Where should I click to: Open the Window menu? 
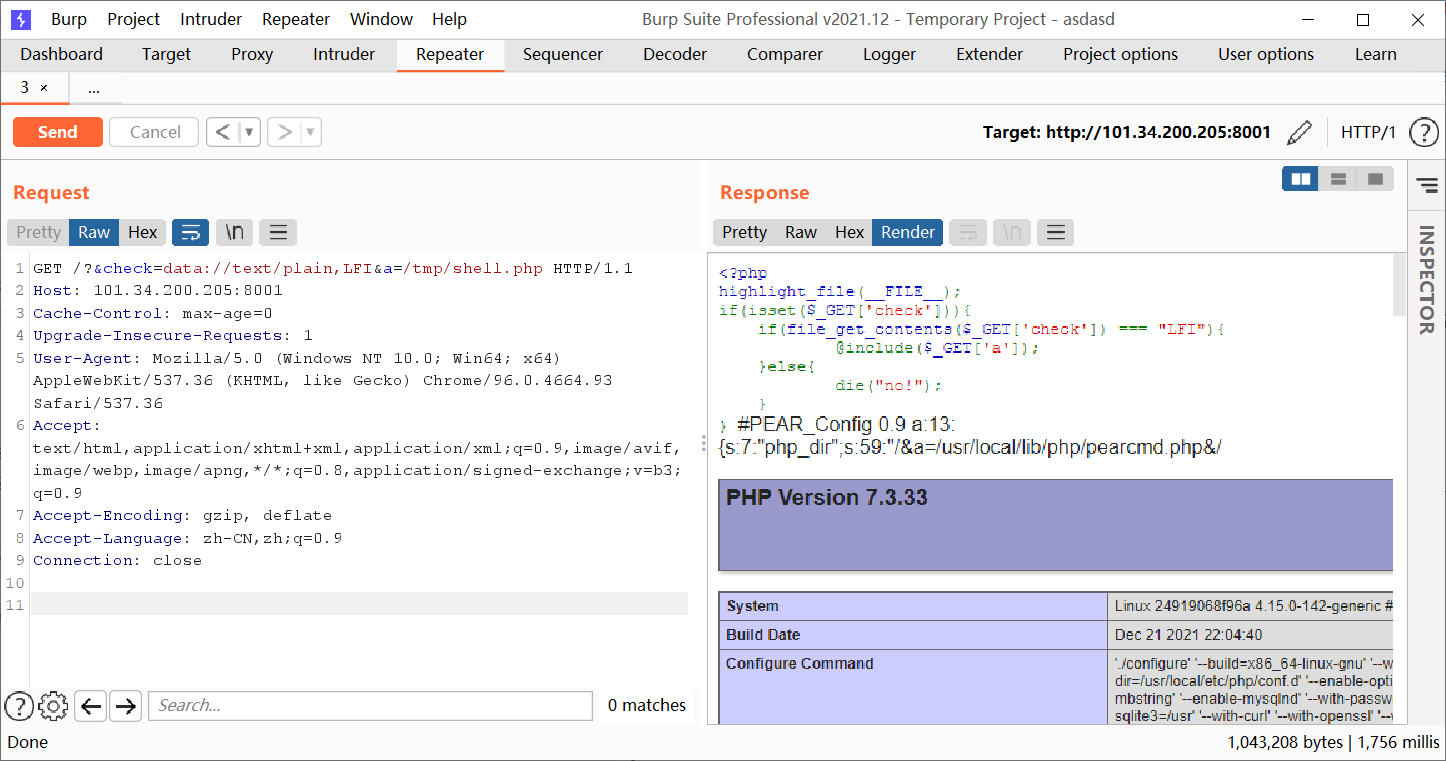pos(381,19)
